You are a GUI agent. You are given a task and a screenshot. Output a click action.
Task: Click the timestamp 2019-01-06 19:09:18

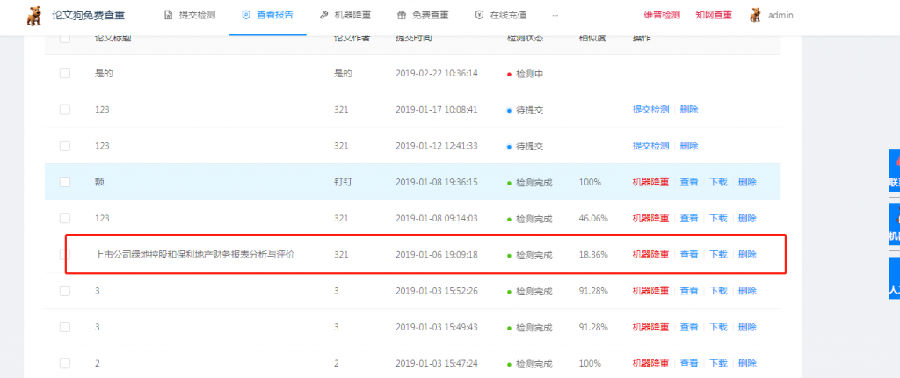(x=437, y=254)
